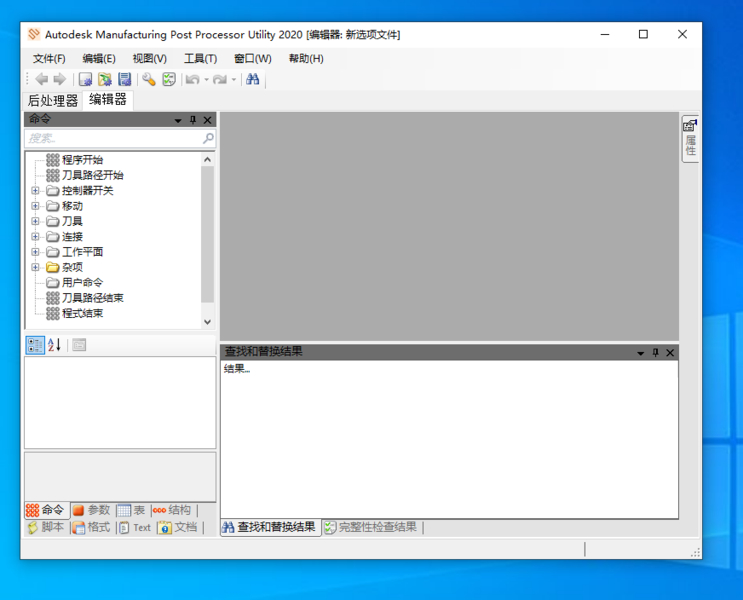Screen dimensions: 743x600
Task: Select the 完整性检查结果 bottom tab
Action: (x=371, y=527)
